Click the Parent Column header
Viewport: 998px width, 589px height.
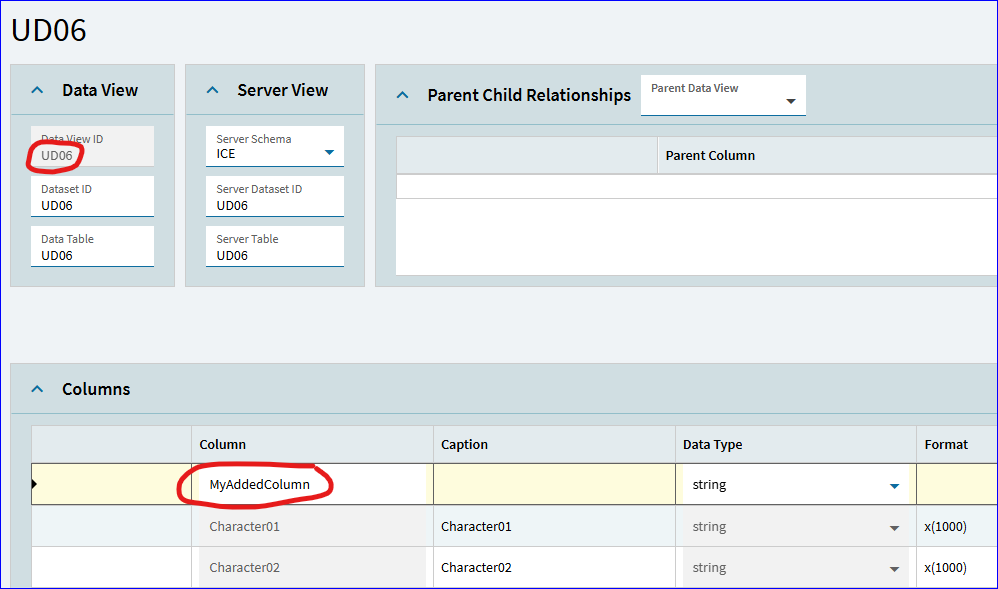pyautogui.click(x=710, y=155)
